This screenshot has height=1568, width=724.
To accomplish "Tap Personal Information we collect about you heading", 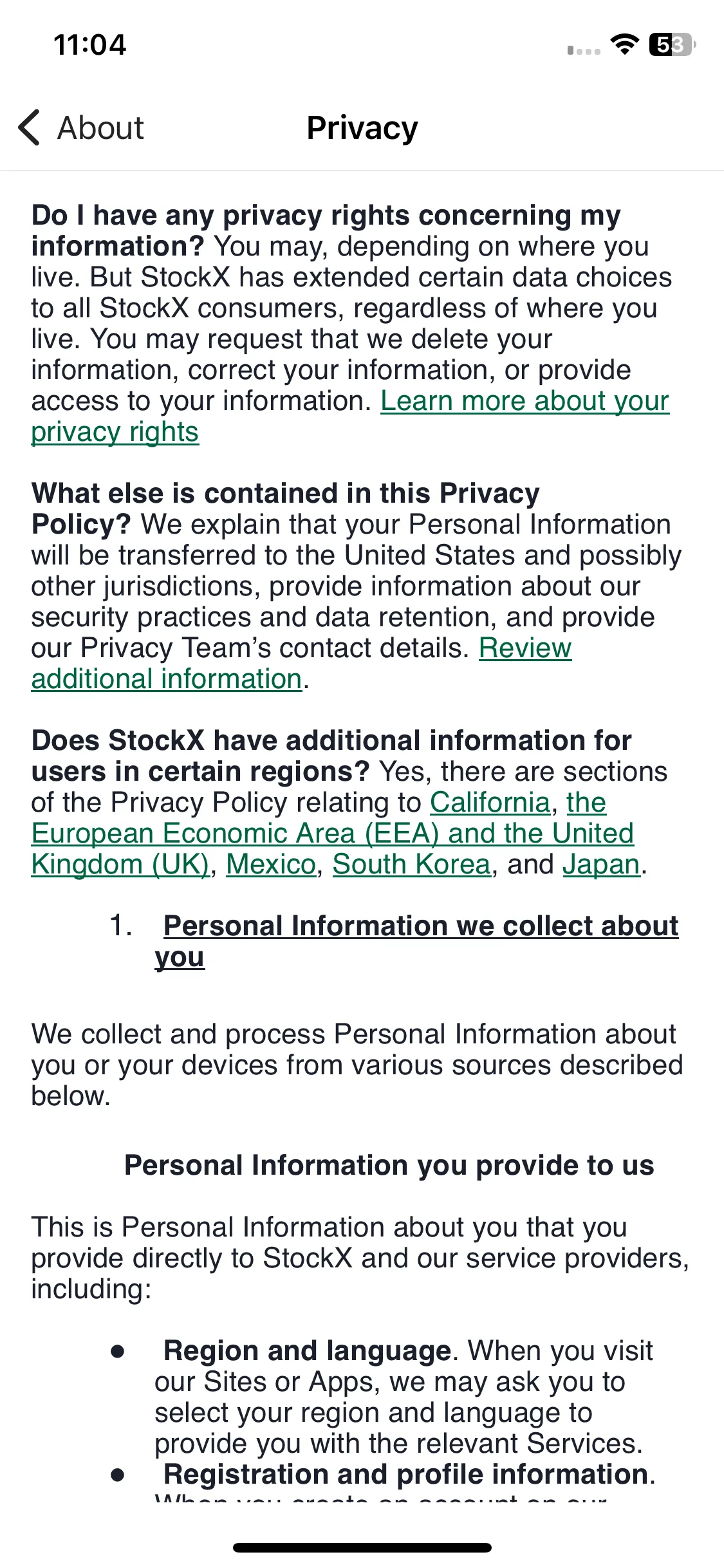I will [416, 942].
